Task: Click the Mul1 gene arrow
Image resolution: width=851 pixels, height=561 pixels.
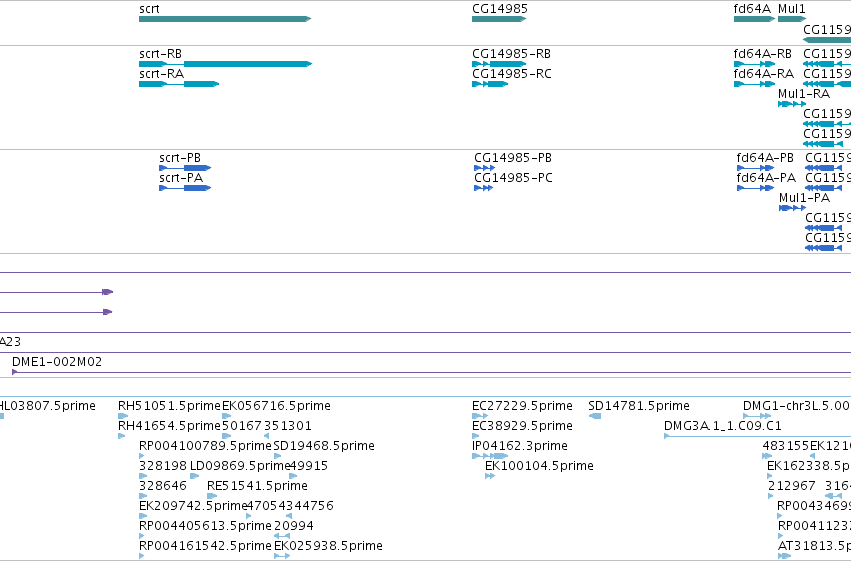Action: (792, 19)
